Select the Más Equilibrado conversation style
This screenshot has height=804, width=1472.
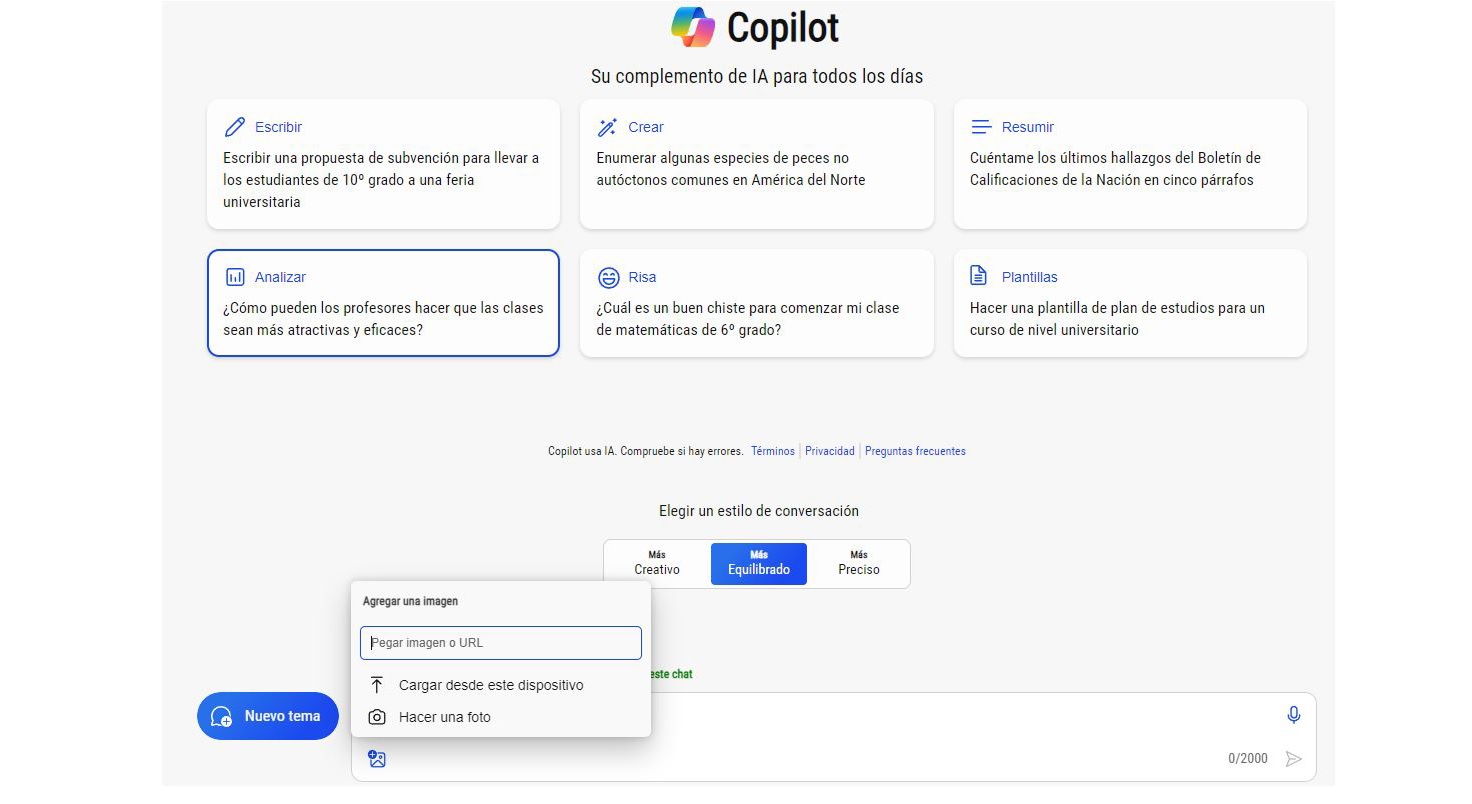[758, 563]
